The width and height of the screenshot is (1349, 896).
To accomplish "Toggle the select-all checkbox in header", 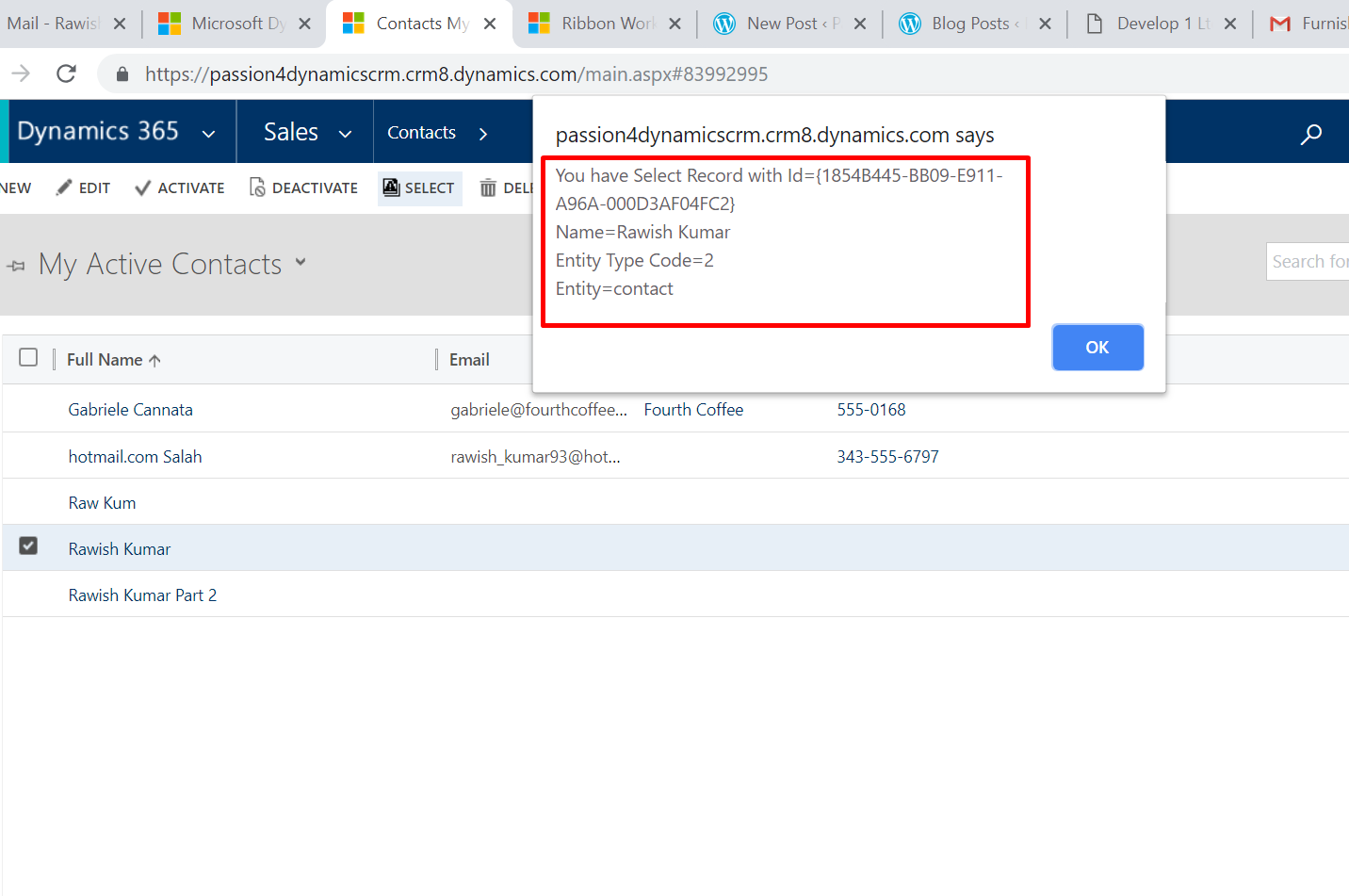I will tap(28, 358).
